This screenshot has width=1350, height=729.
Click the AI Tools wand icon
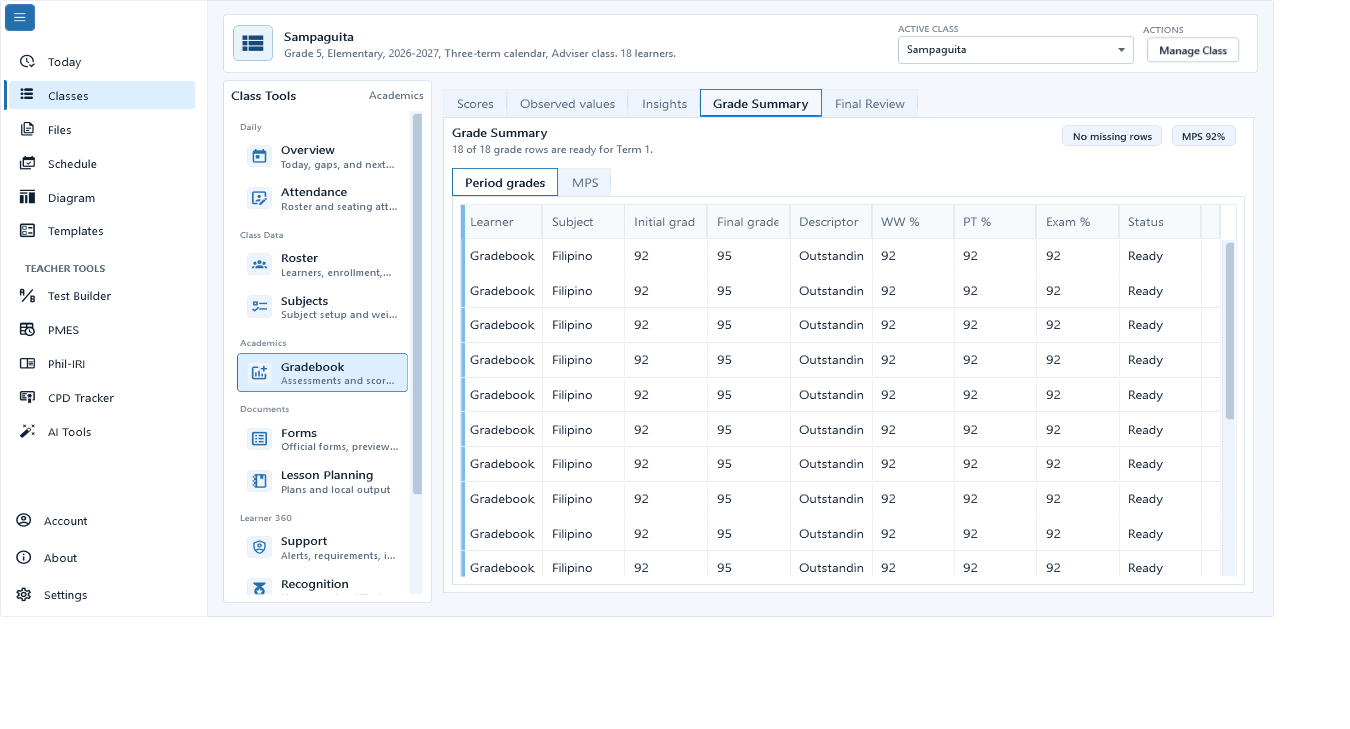[27, 432]
